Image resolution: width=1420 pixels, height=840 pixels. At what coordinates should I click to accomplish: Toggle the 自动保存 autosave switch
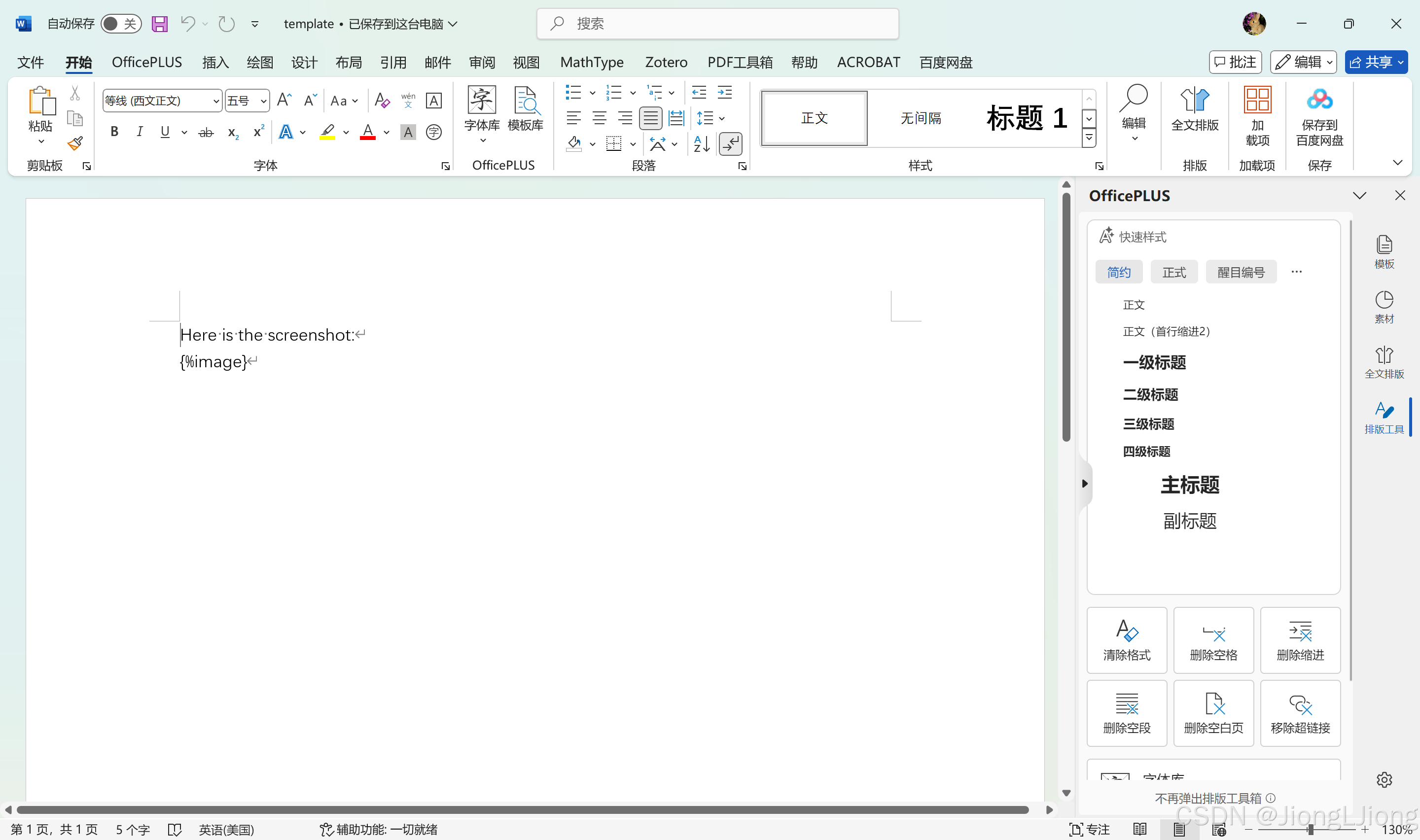tap(120, 24)
